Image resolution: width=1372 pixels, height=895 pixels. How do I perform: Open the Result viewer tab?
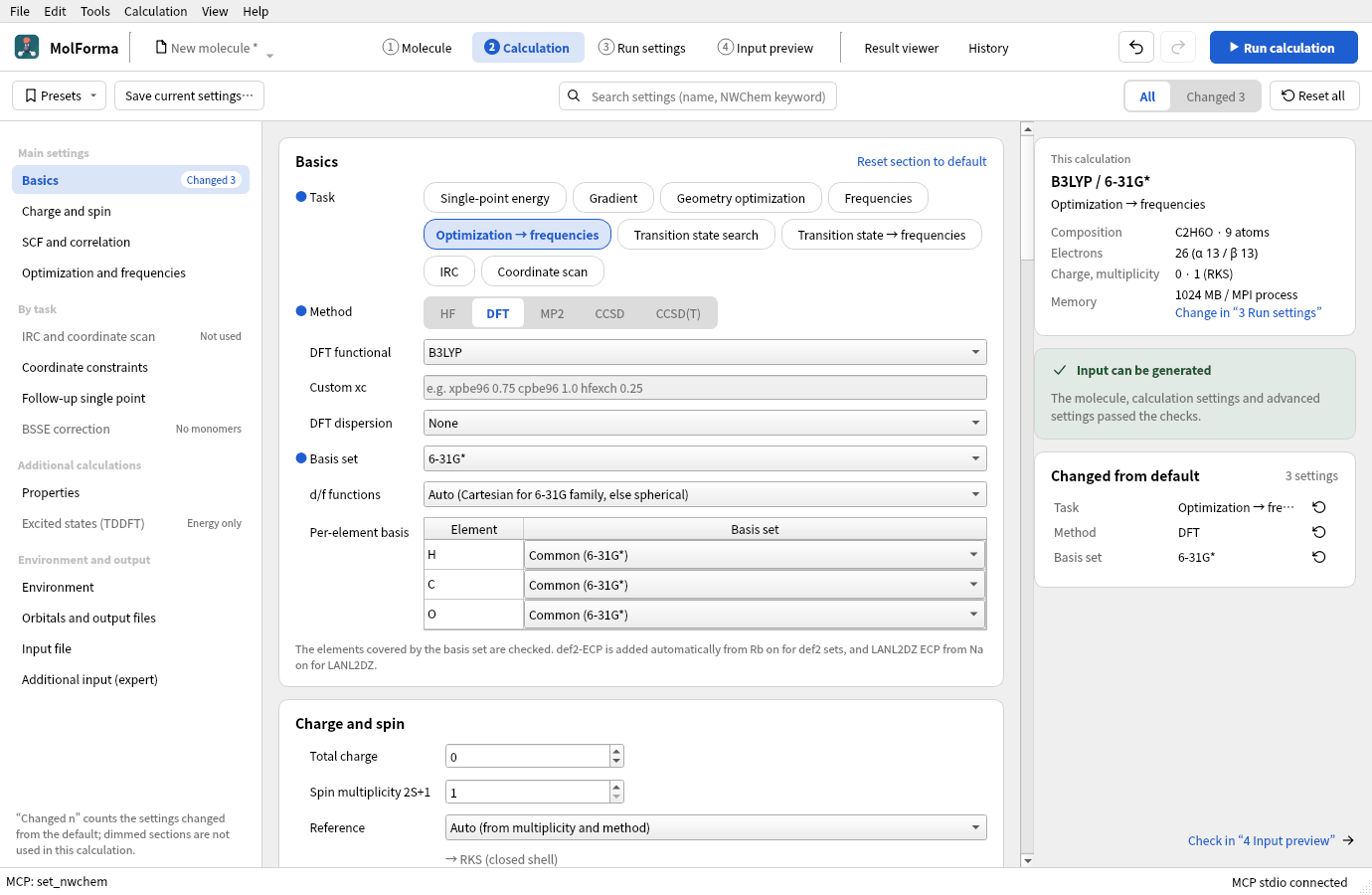click(x=901, y=48)
